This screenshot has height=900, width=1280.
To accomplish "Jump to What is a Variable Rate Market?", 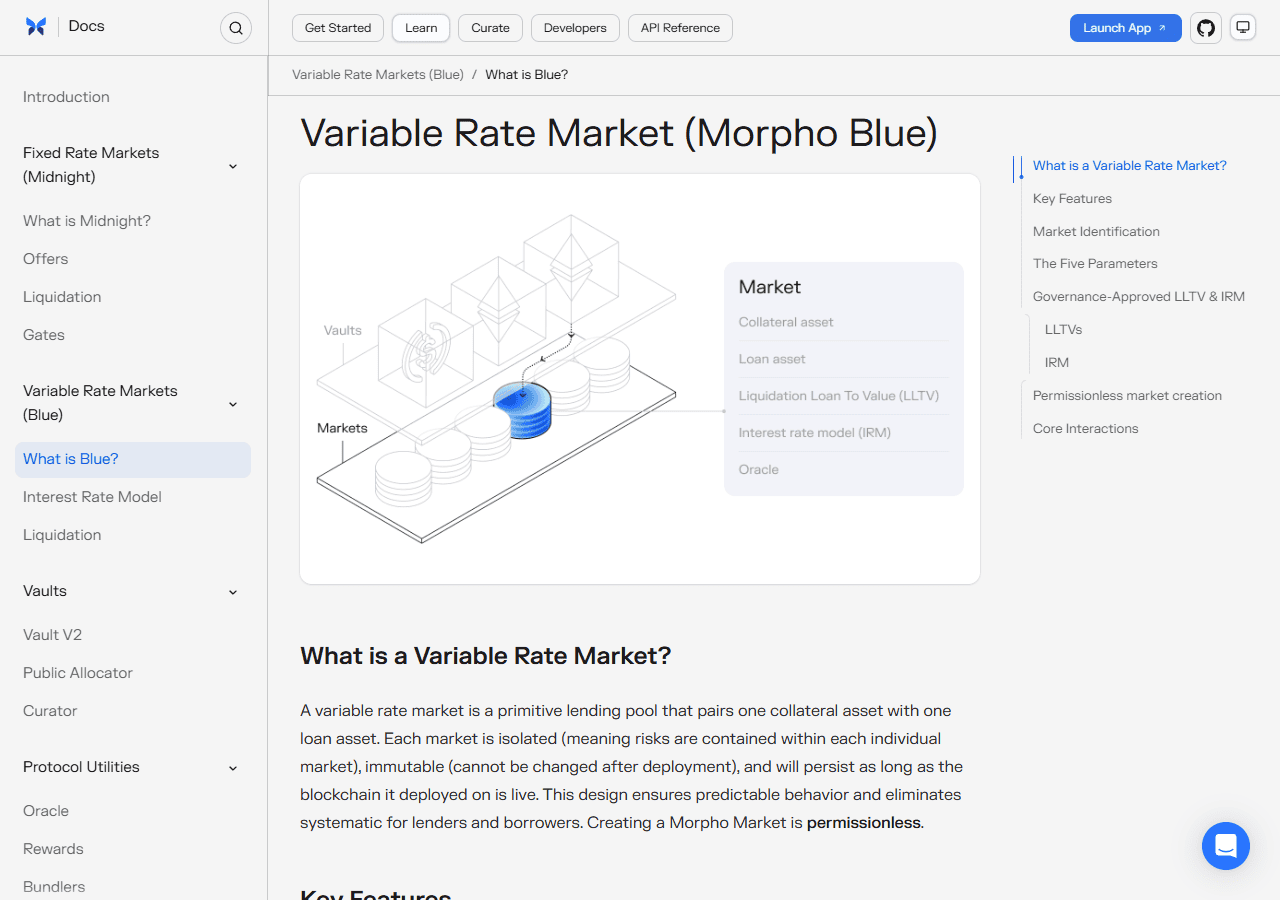I will [1130, 166].
